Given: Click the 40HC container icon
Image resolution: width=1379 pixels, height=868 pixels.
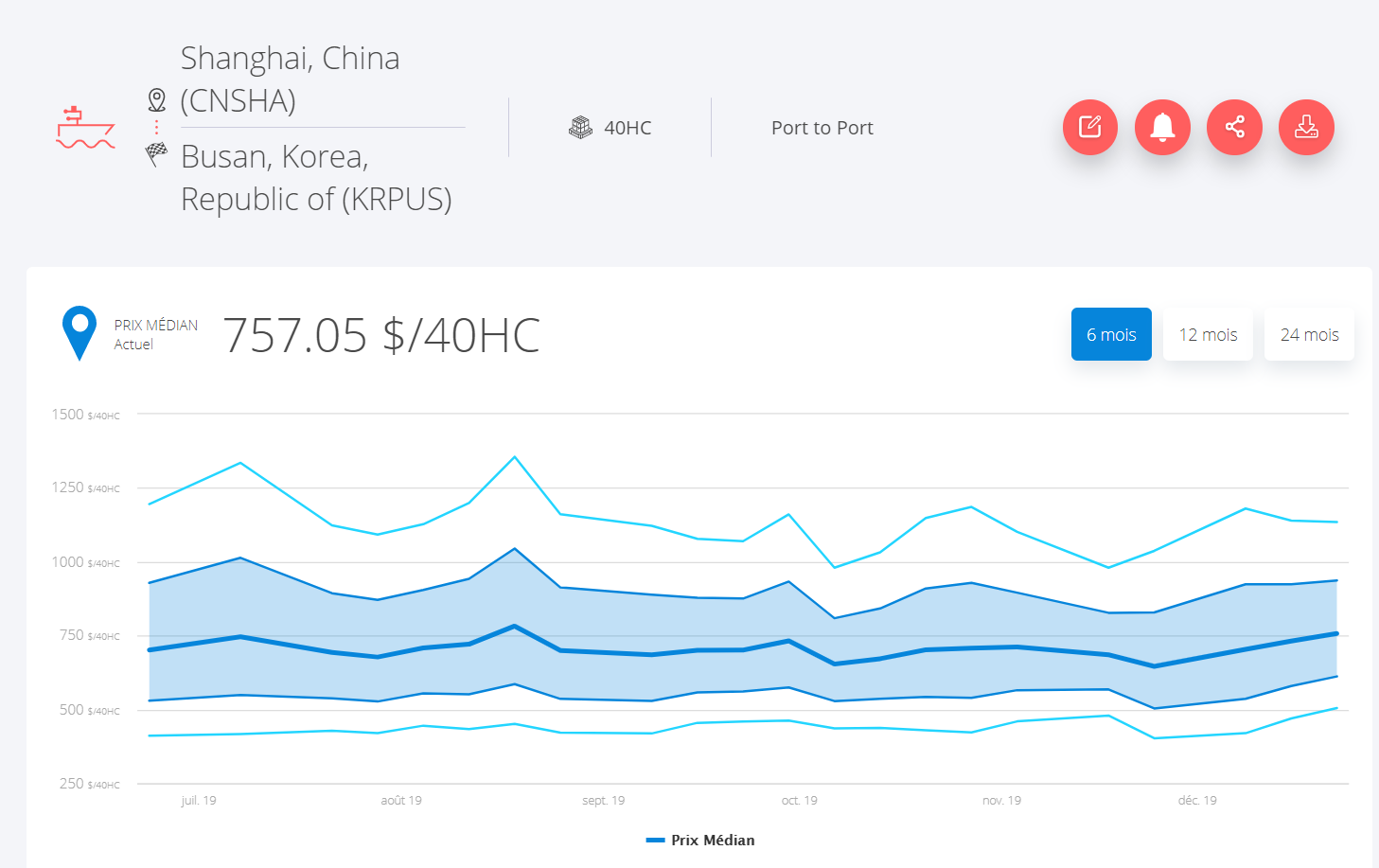Looking at the screenshot, I should click(580, 127).
